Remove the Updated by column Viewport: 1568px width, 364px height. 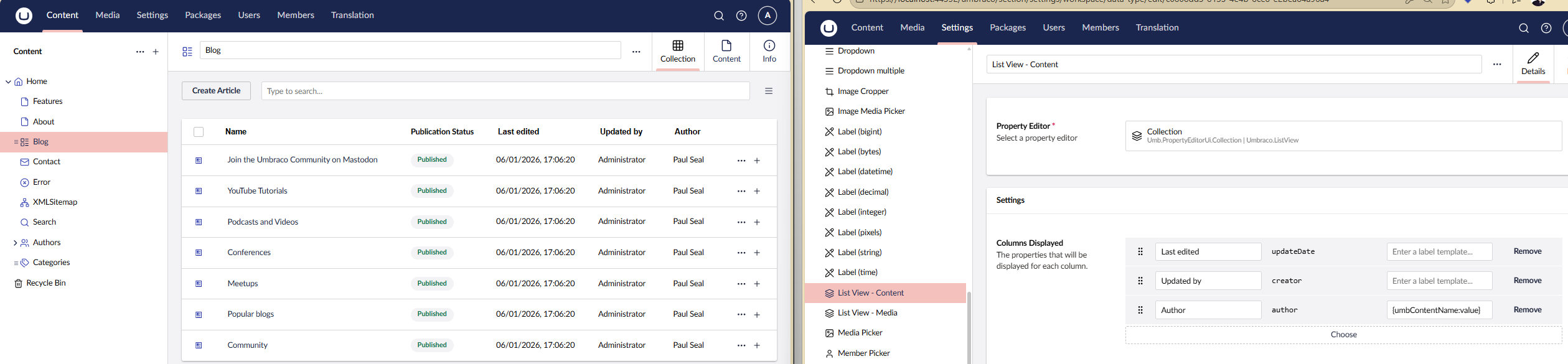coord(1527,281)
